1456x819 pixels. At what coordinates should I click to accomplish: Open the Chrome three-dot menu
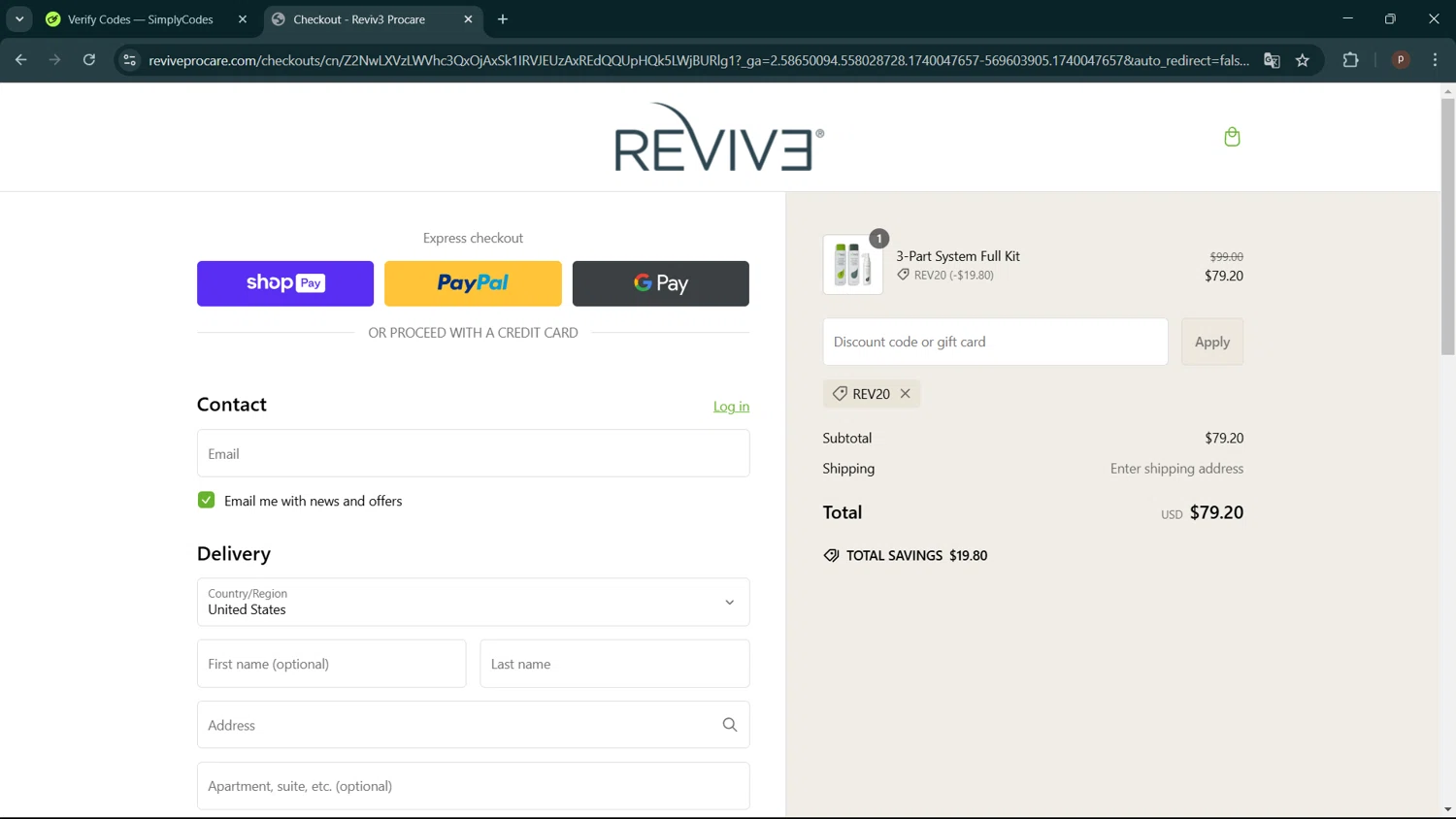coord(1435,60)
